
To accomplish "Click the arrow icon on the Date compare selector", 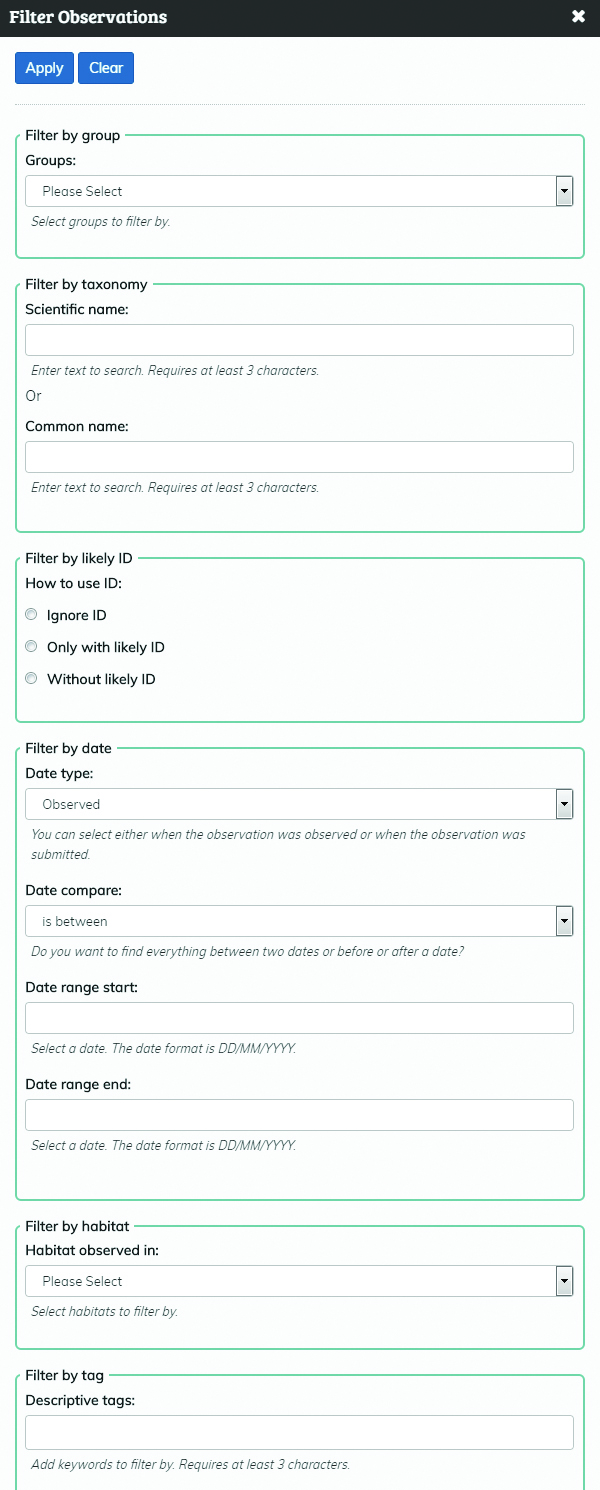I will [564, 920].
